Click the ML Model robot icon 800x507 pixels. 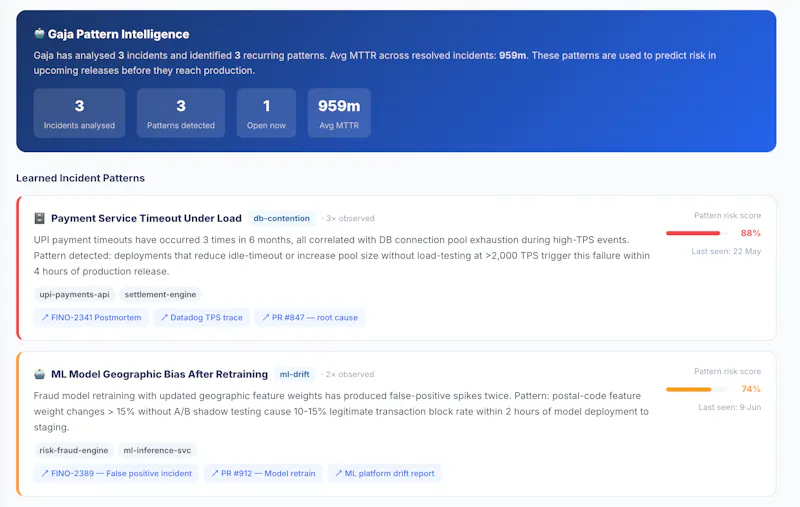39,374
